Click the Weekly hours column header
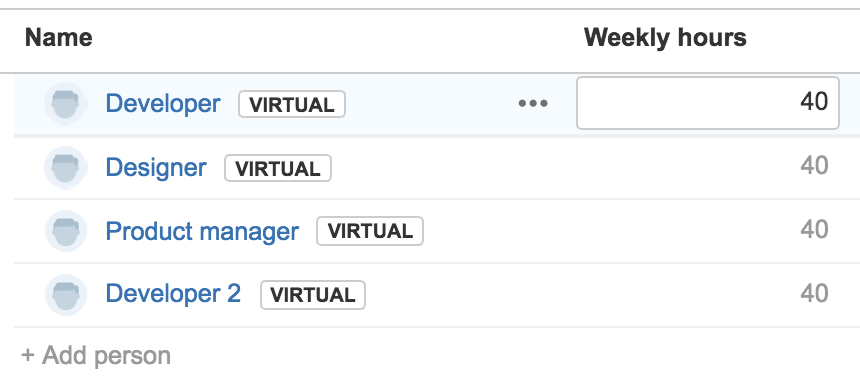 [x=665, y=38]
